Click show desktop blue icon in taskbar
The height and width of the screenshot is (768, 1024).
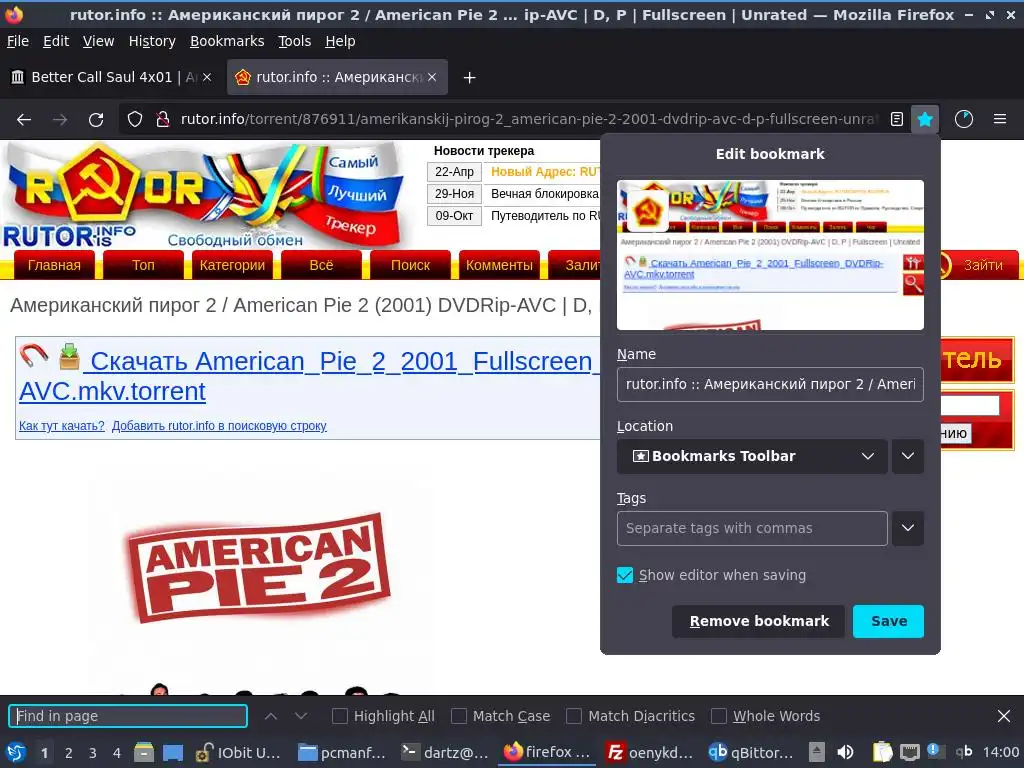pyautogui.click(x=172, y=753)
